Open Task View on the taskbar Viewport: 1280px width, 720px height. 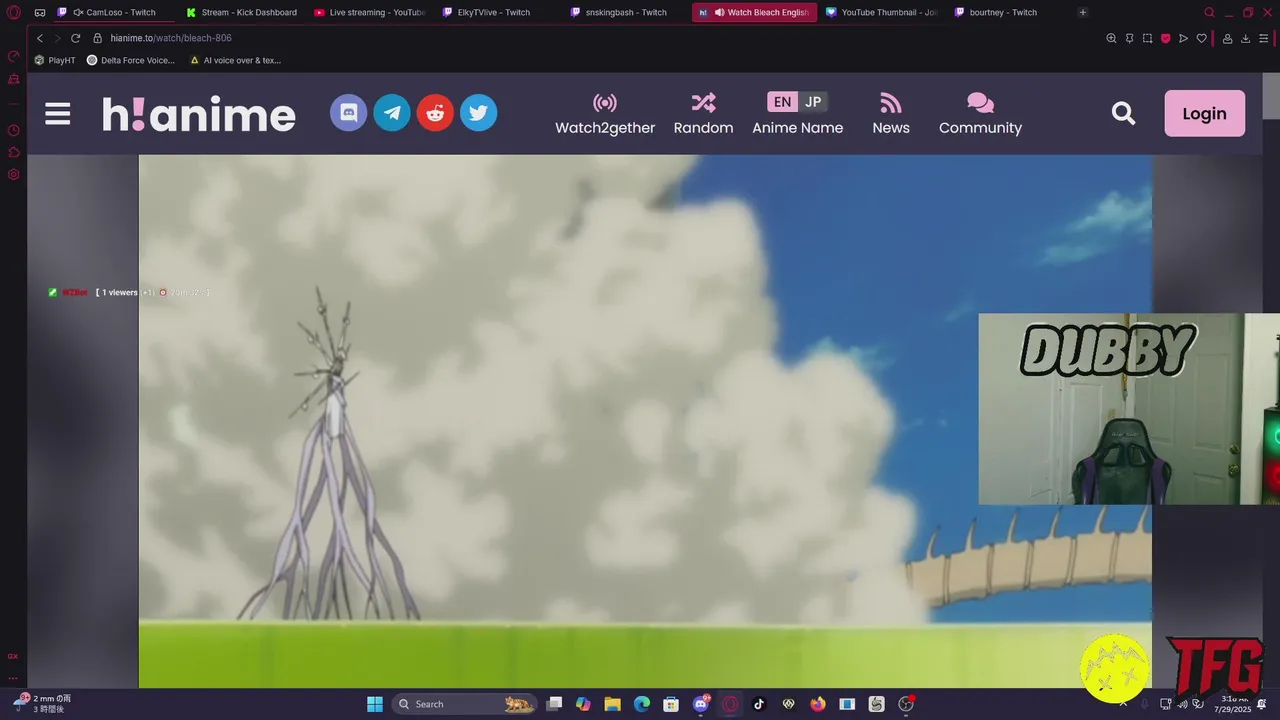(555, 704)
